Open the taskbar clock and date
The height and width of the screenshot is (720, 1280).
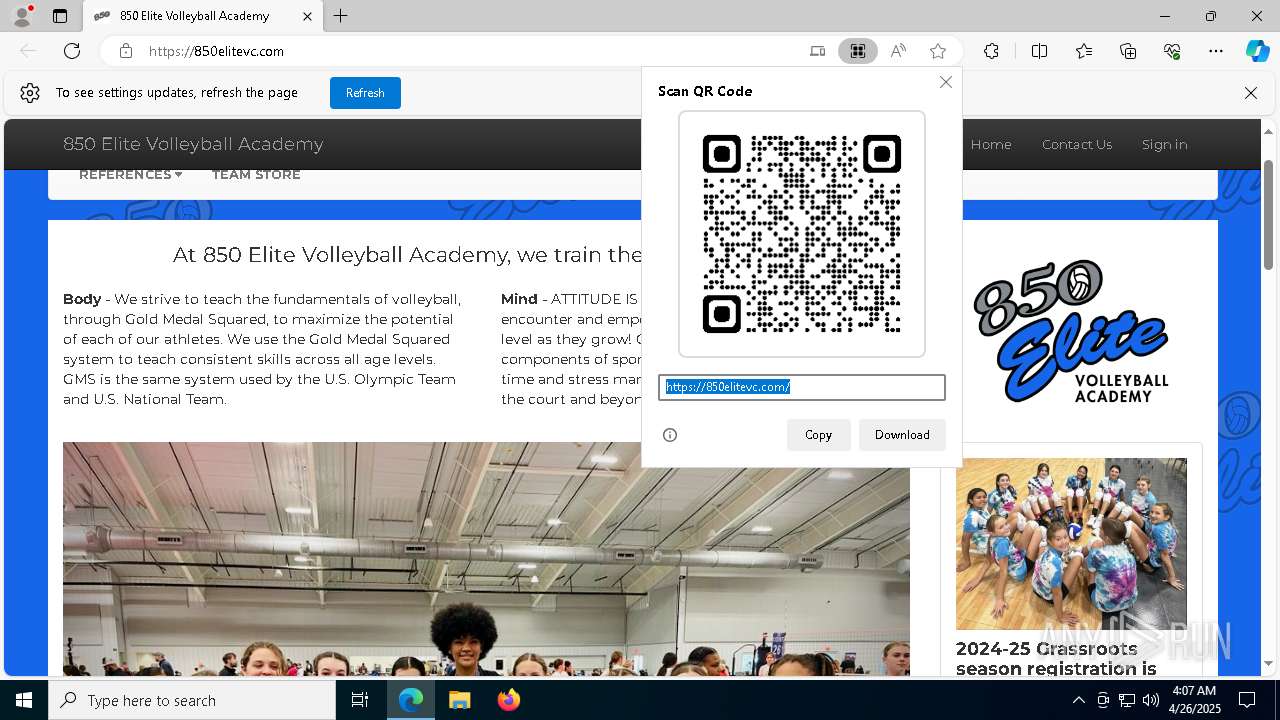coord(1194,700)
